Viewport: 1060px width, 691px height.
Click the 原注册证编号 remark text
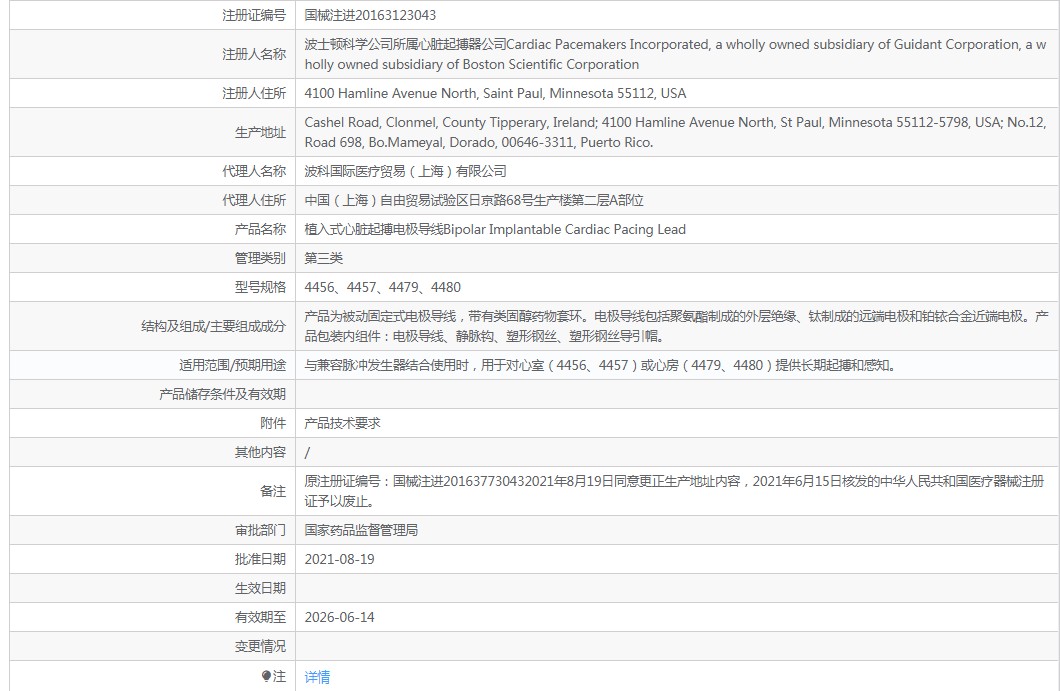674,492
